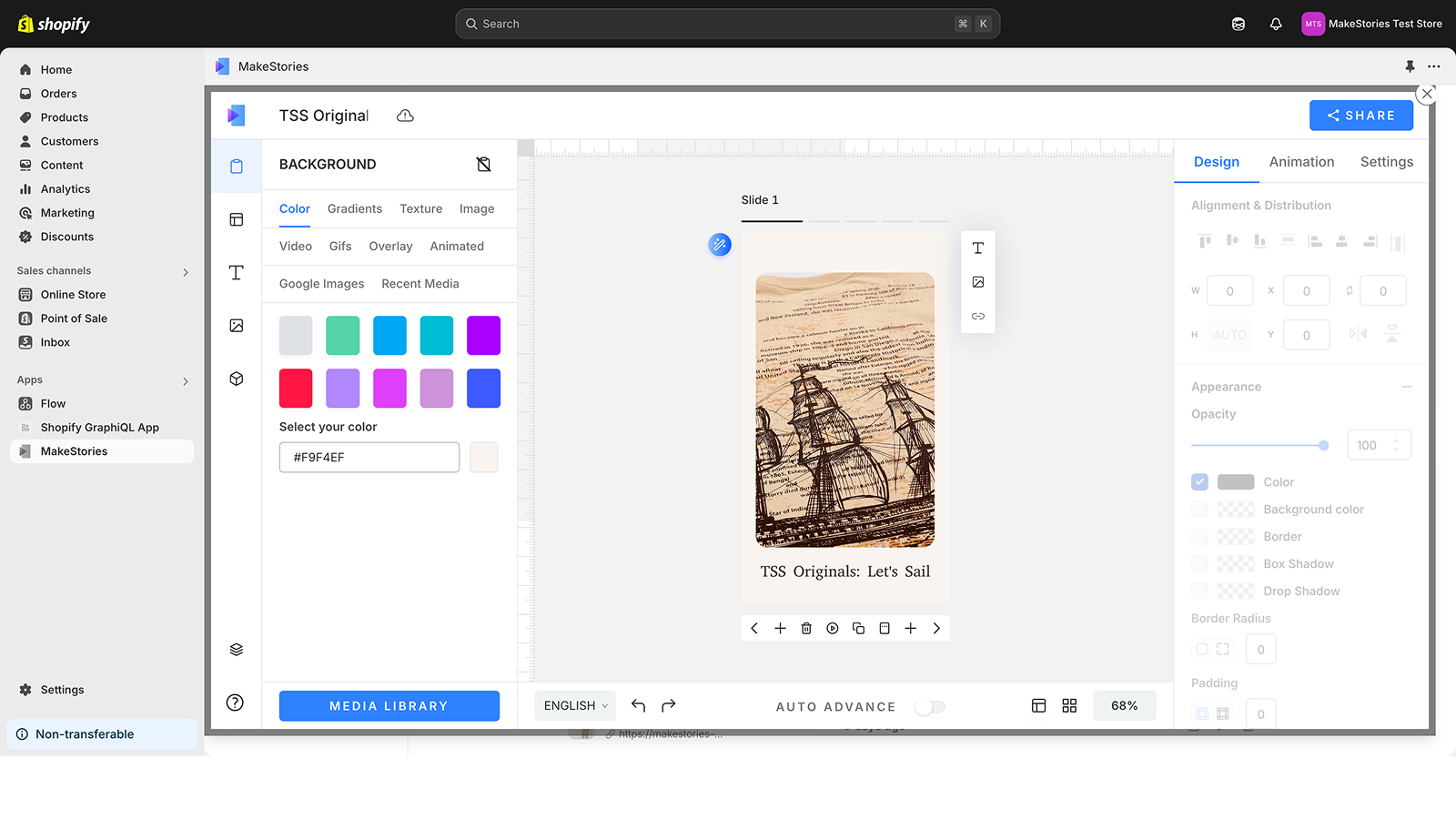Expand the Sales channels section

tap(185, 271)
